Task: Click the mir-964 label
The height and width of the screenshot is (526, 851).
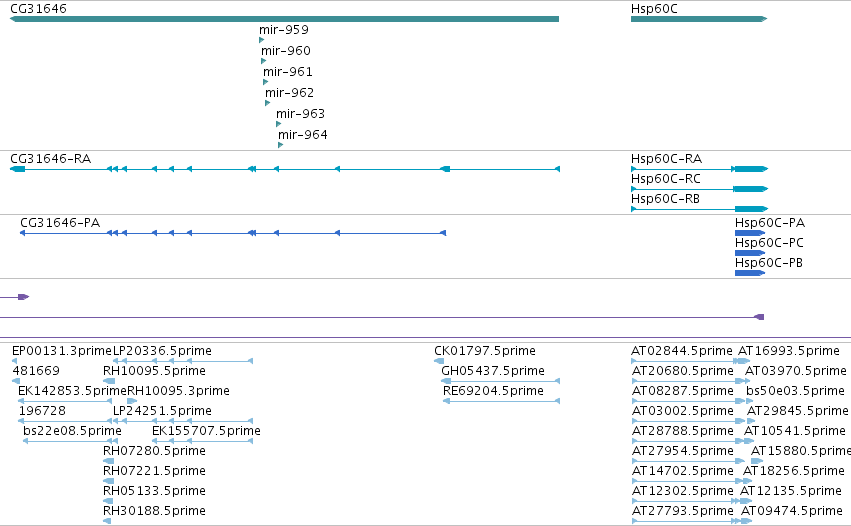Action: pos(303,135)
